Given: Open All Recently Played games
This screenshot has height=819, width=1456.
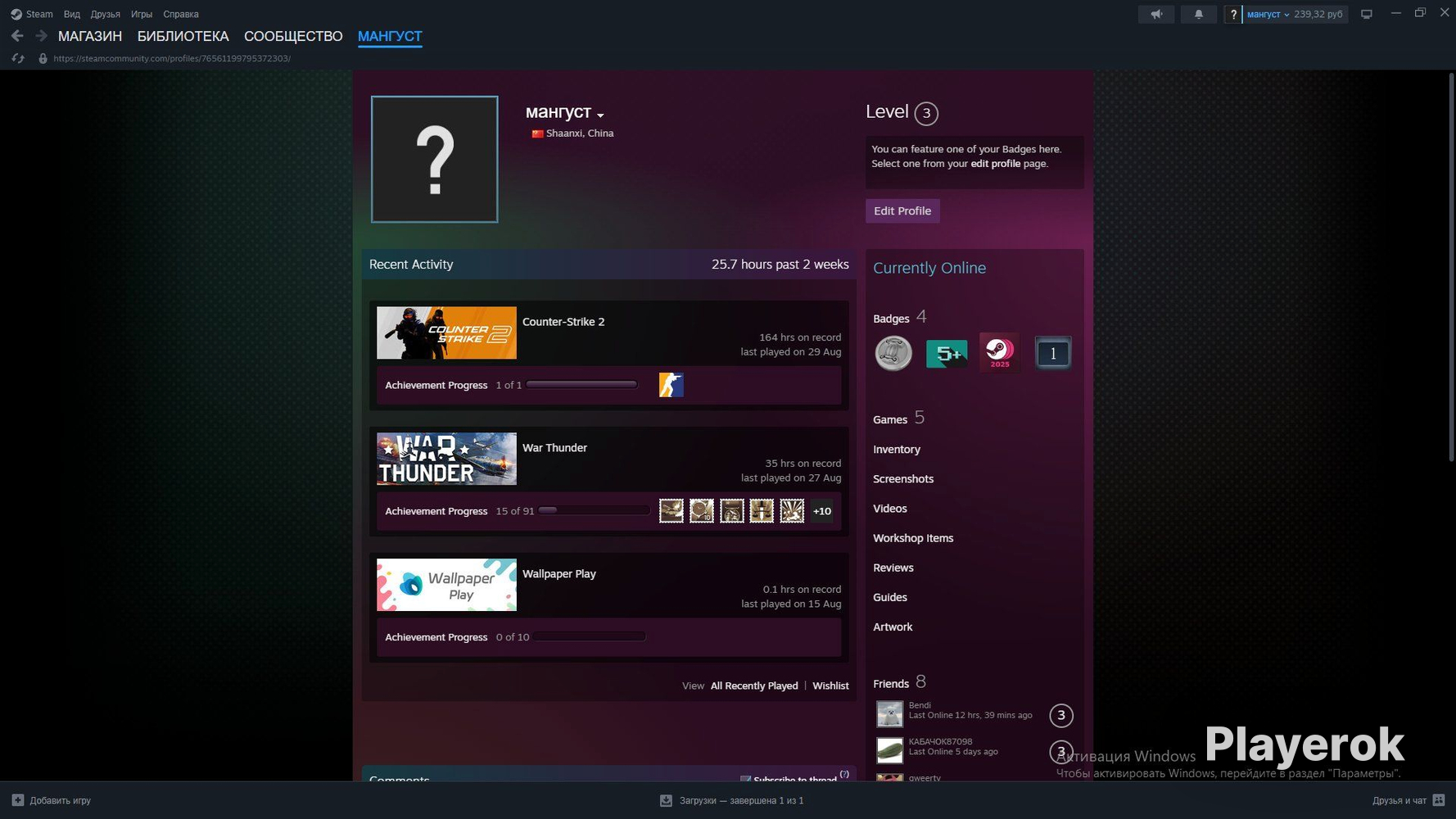Looking at the screenshot, I should 754,686.
